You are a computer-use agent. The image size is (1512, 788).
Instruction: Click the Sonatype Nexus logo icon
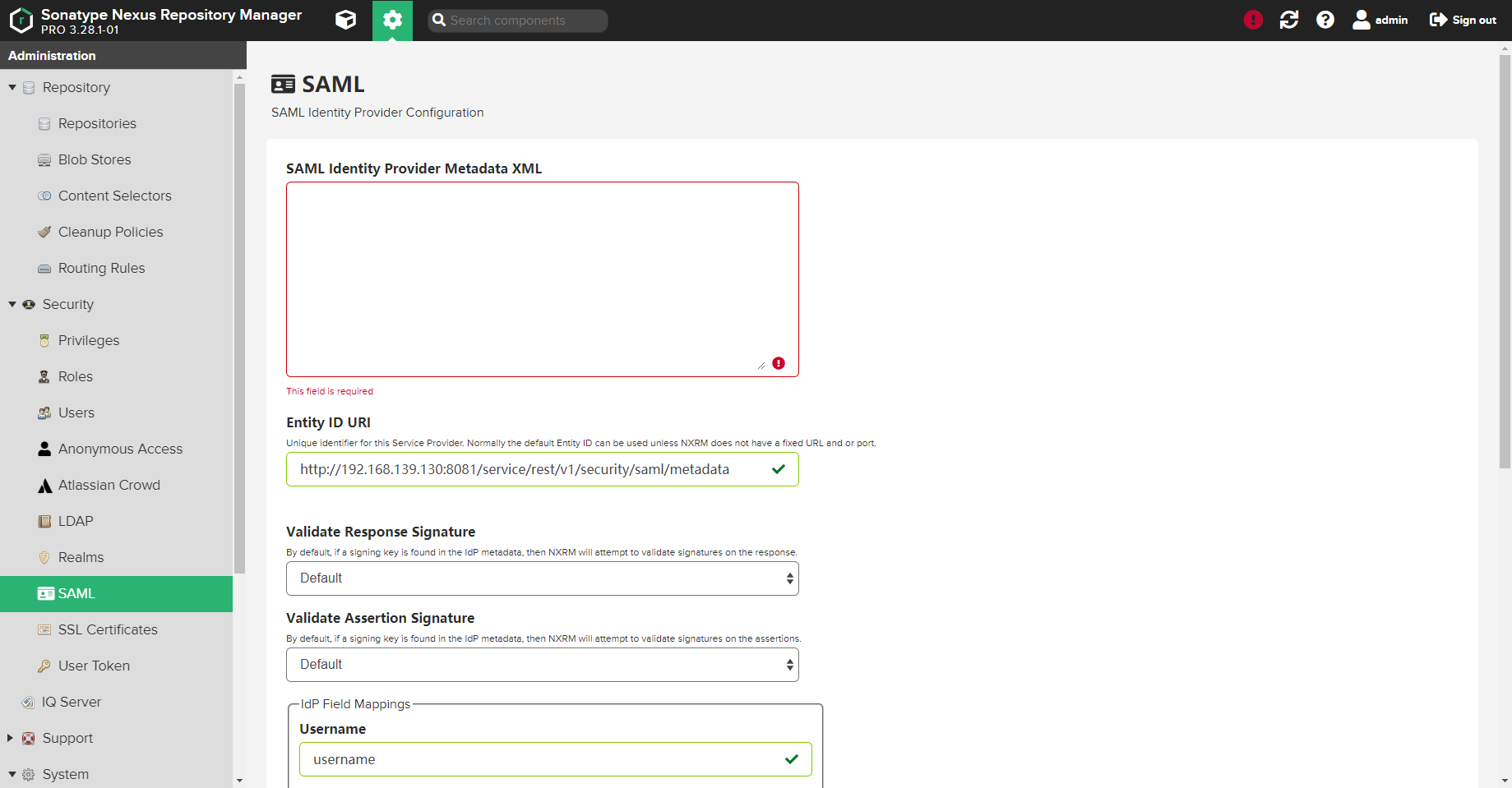[21, 20]
